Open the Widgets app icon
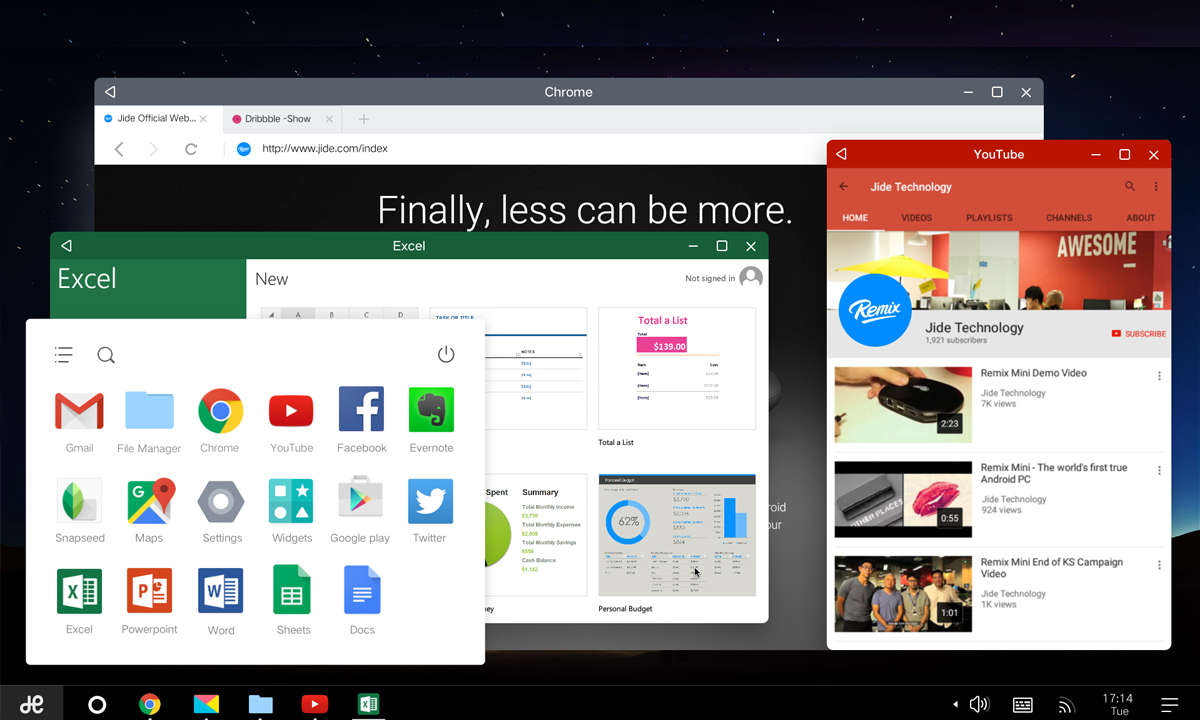1200x720 pixels. click(x=291, y=501)
